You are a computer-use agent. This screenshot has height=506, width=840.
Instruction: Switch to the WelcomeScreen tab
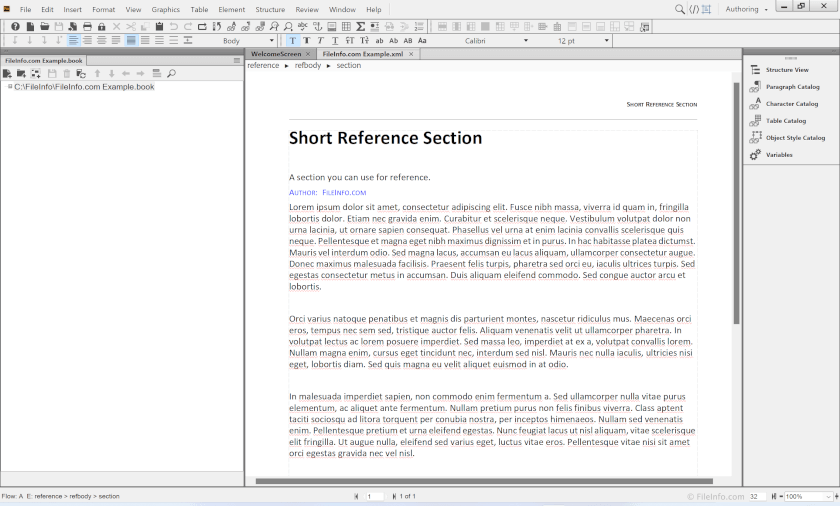(x=276, y=54)
